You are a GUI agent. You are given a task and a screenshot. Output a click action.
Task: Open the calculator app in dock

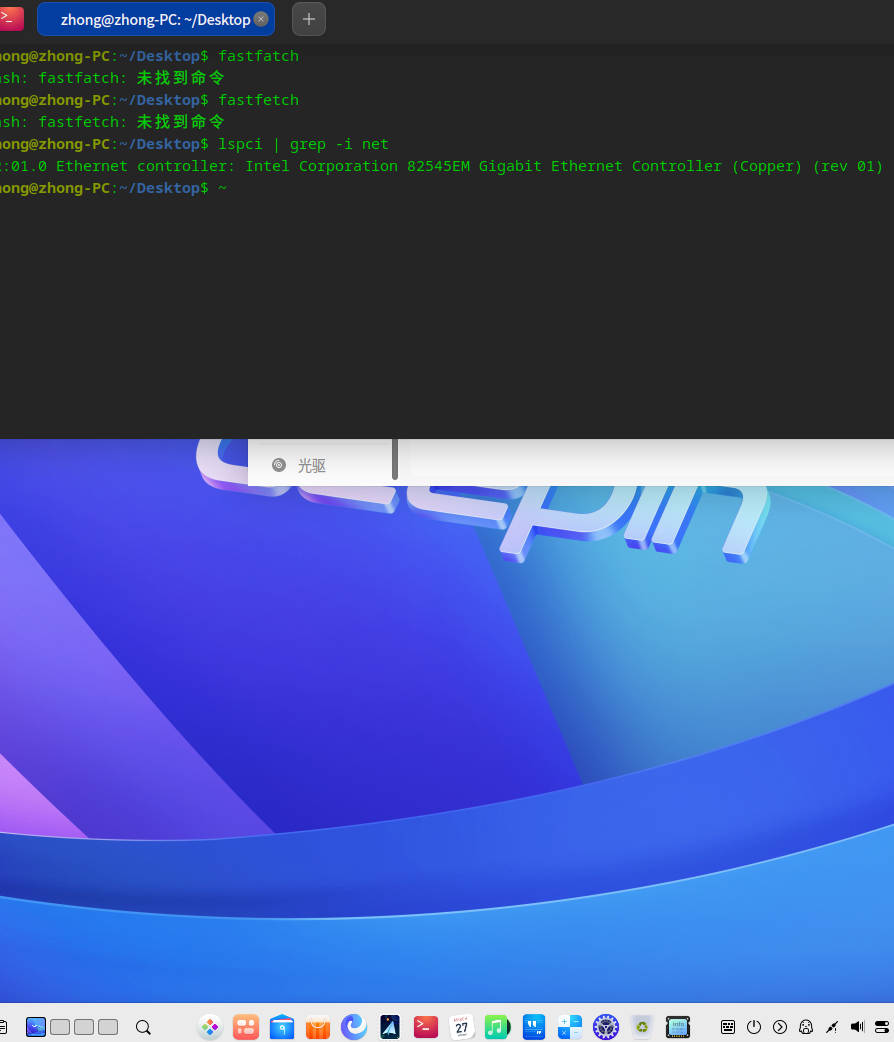click(570, 1027)
